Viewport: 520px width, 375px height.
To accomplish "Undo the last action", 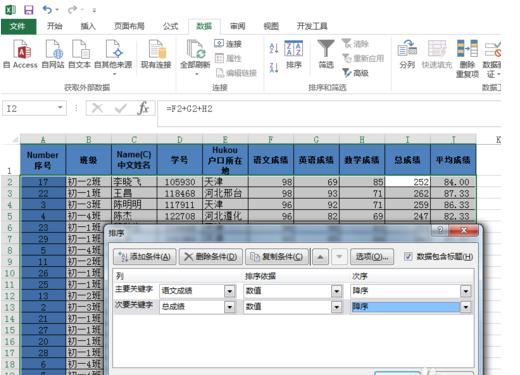I will (47, 10).
